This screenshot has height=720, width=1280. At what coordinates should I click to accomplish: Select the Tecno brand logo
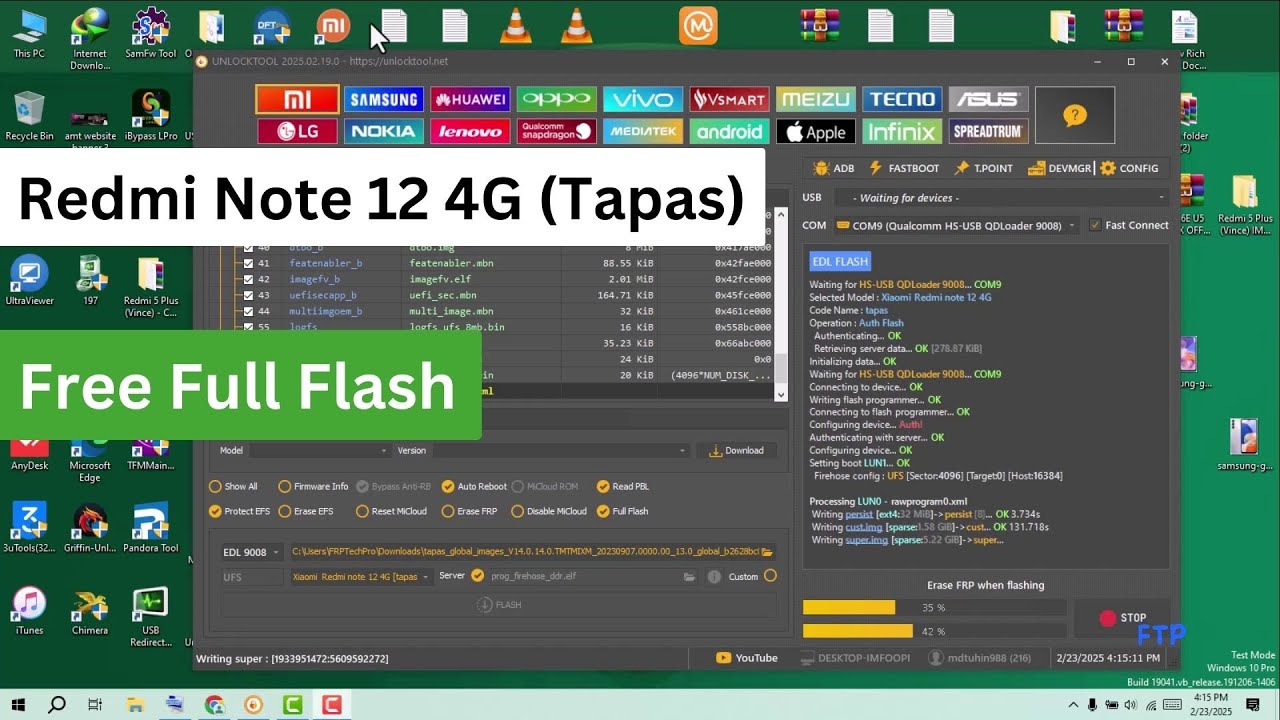[902, 99]
